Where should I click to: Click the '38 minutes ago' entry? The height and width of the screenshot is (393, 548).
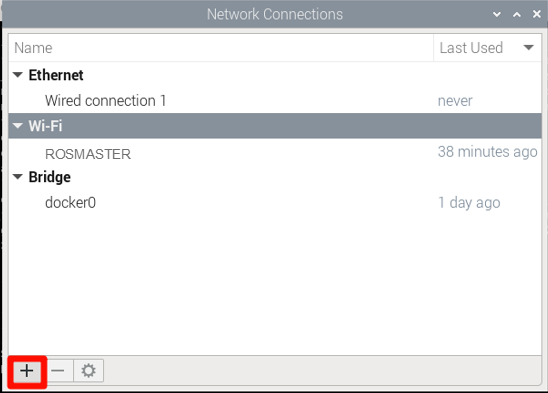488,152
